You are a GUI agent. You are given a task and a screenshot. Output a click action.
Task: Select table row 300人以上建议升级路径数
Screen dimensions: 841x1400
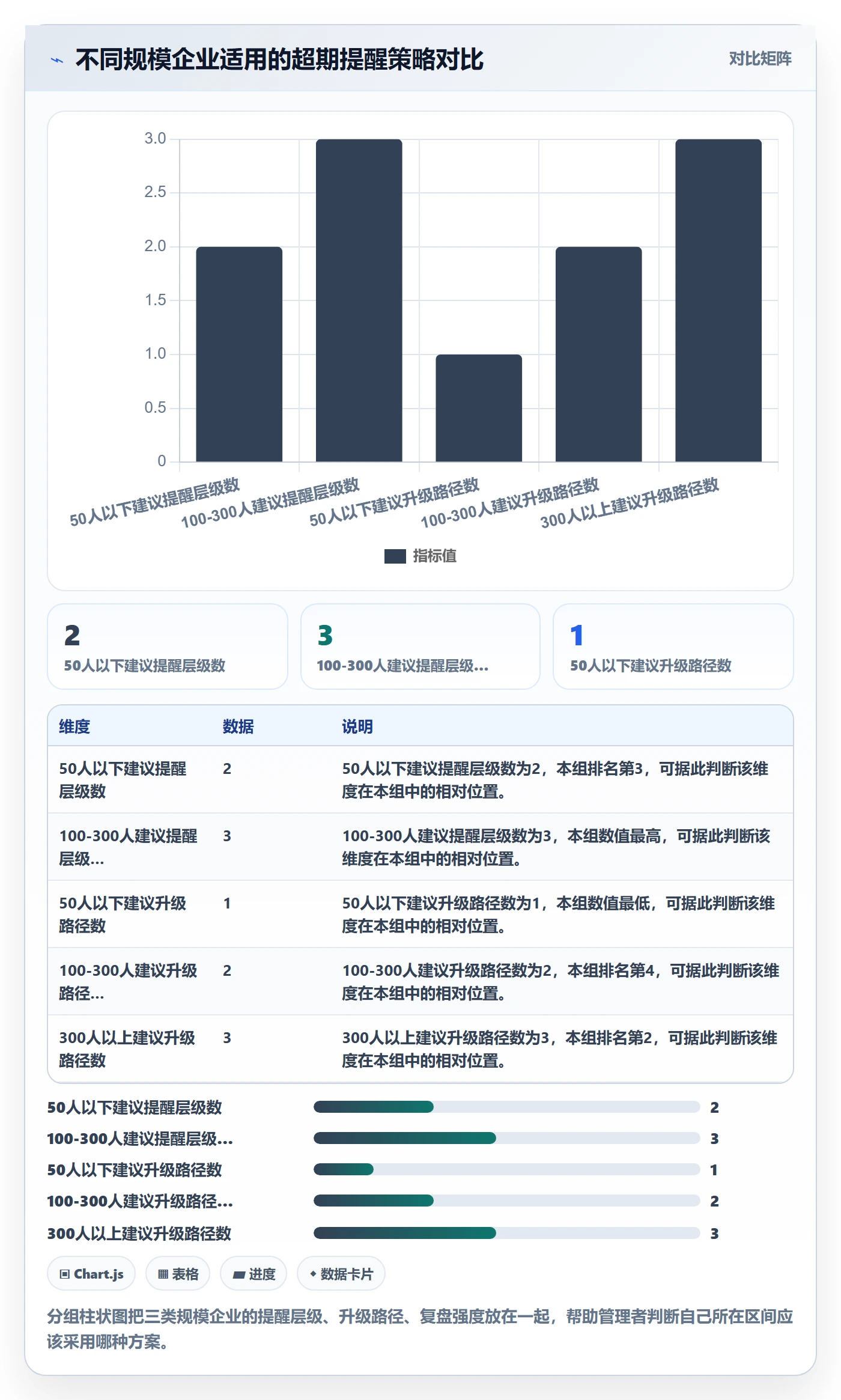[421, 1049]
